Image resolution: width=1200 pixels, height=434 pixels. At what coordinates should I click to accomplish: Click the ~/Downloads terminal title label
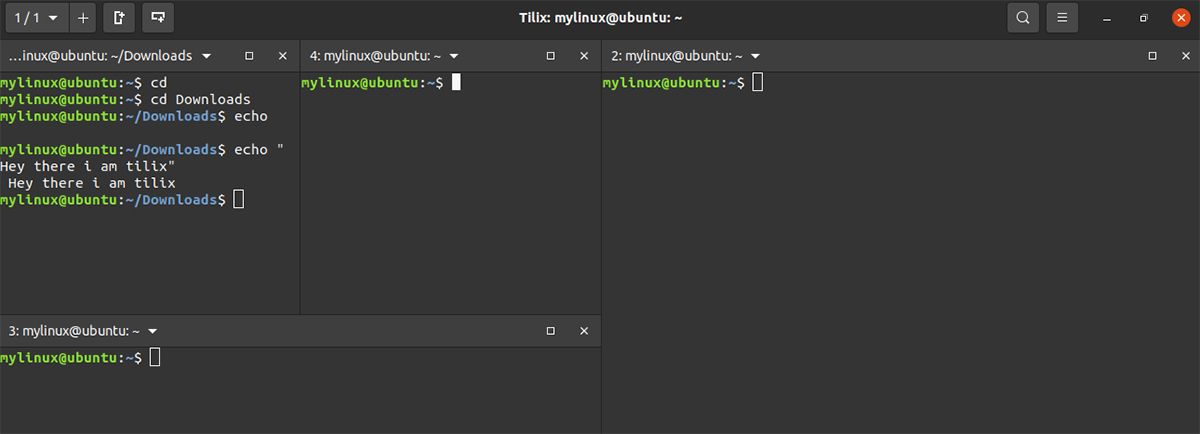point(99,56)
